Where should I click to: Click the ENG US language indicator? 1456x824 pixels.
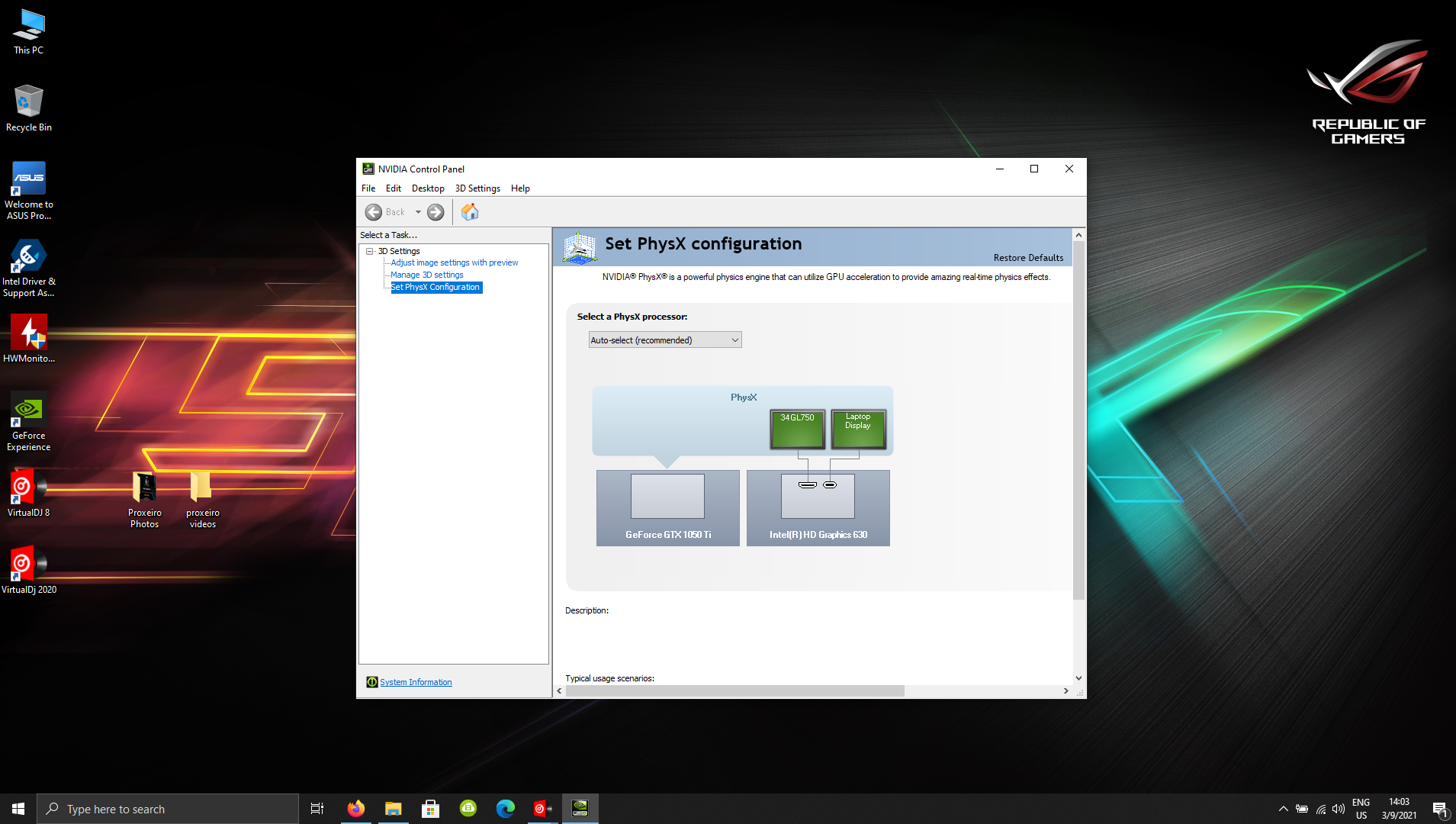pyautogui.click(x=1361, y=809)
